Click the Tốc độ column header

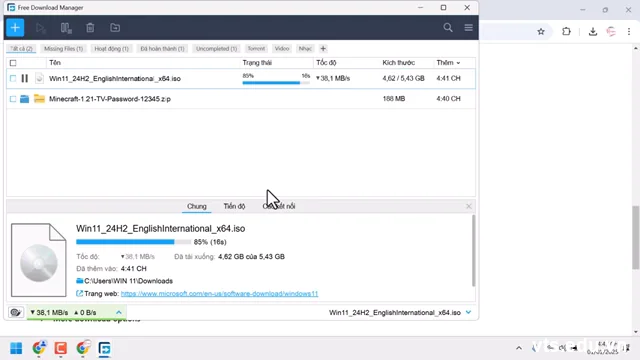[326, 62]
